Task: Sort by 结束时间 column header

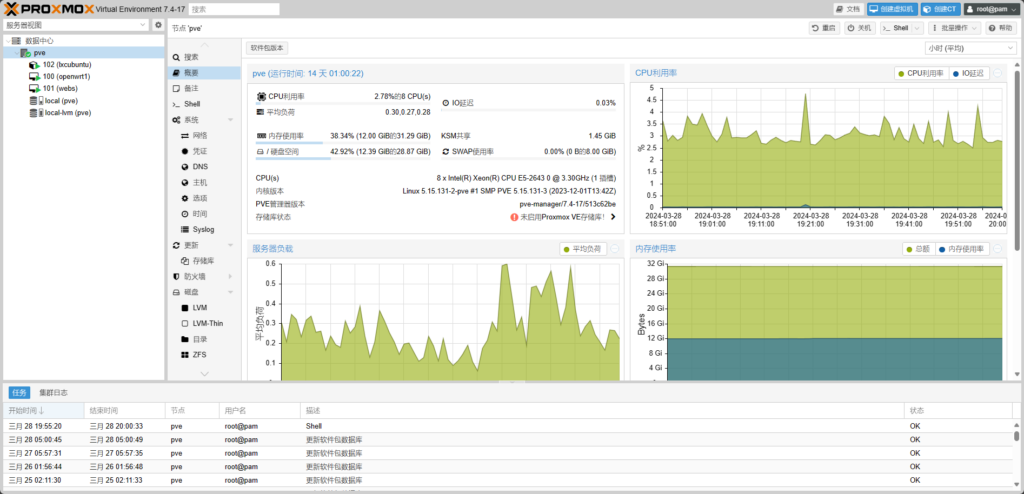Action: pyautogui.click(x=125, y=410)
